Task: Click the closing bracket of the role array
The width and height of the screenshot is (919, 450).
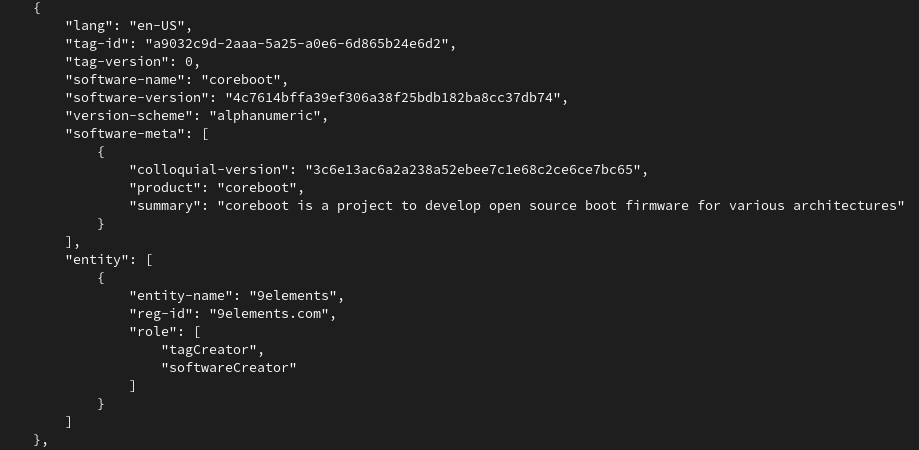Action: pyautogui.click(x=133, y=386)
